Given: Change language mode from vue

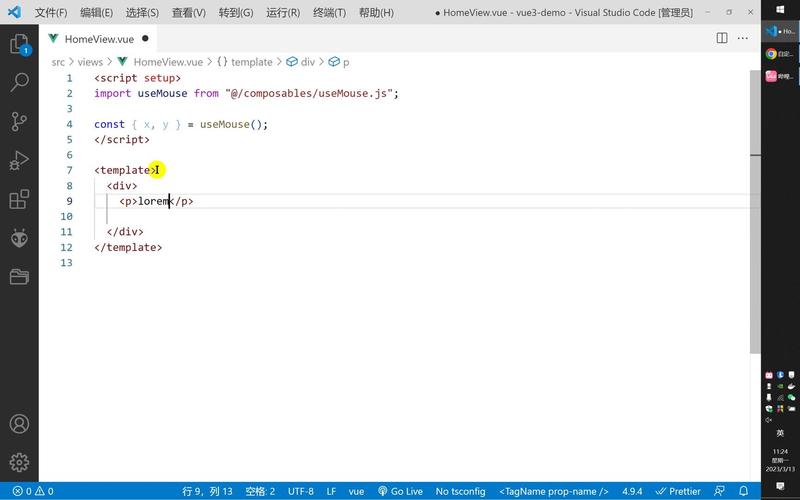Looking at the screenshot, I should tap(356, 491).
